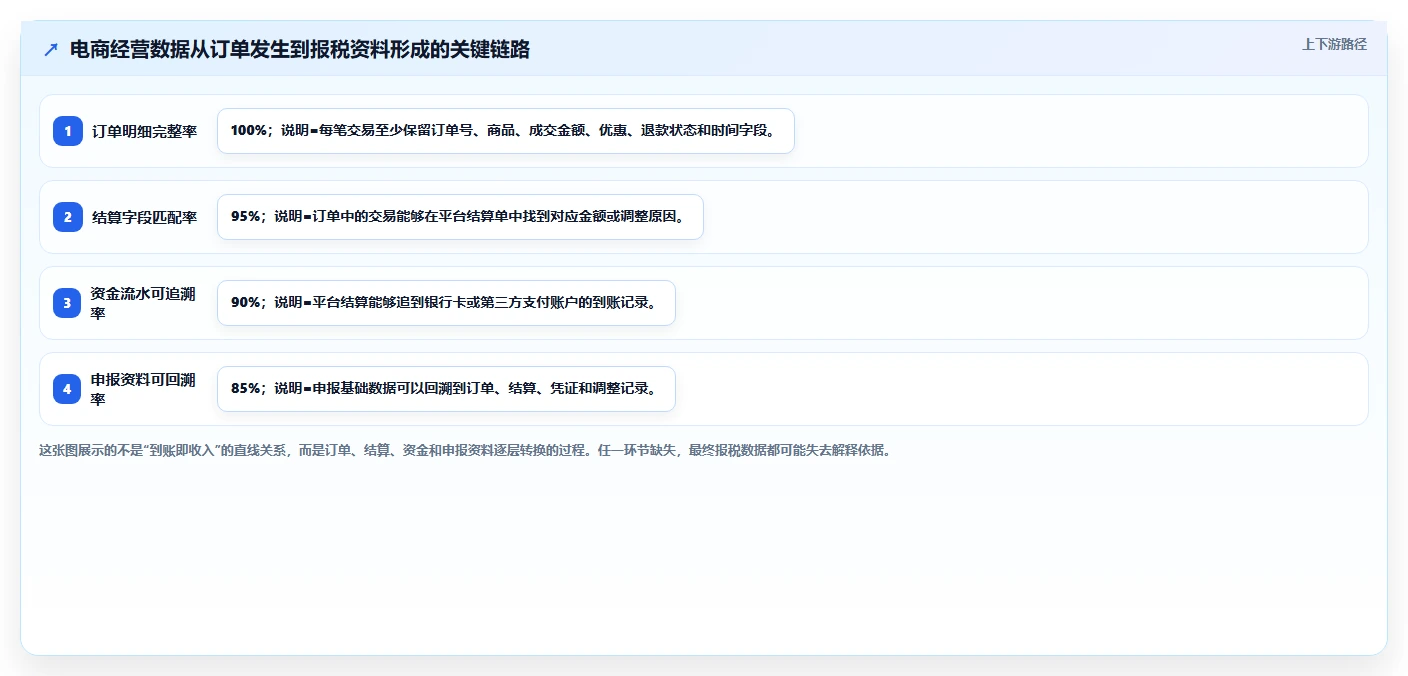Select the 订单明细完整率 label

tap(145, 131)
